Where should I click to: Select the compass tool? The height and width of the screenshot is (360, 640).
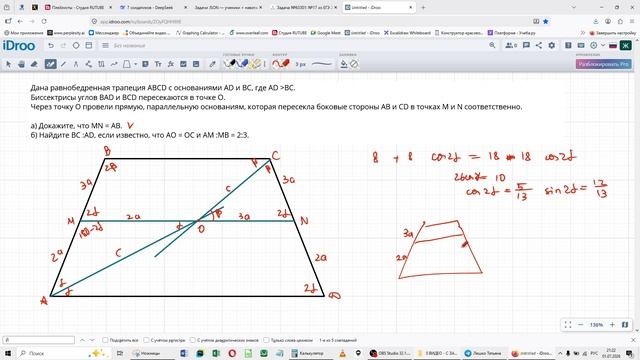(x=76, y=64)
